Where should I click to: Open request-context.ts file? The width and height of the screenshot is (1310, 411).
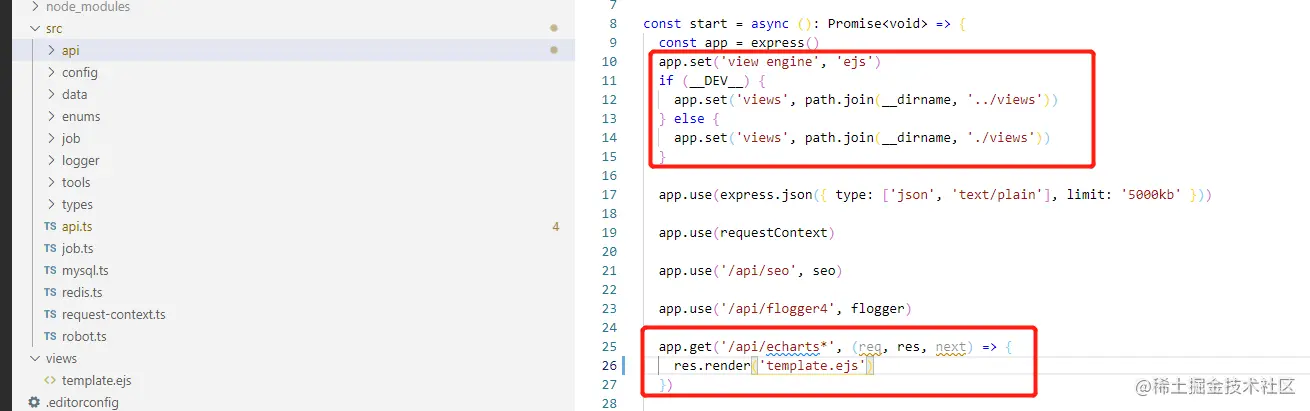point(114,315)
